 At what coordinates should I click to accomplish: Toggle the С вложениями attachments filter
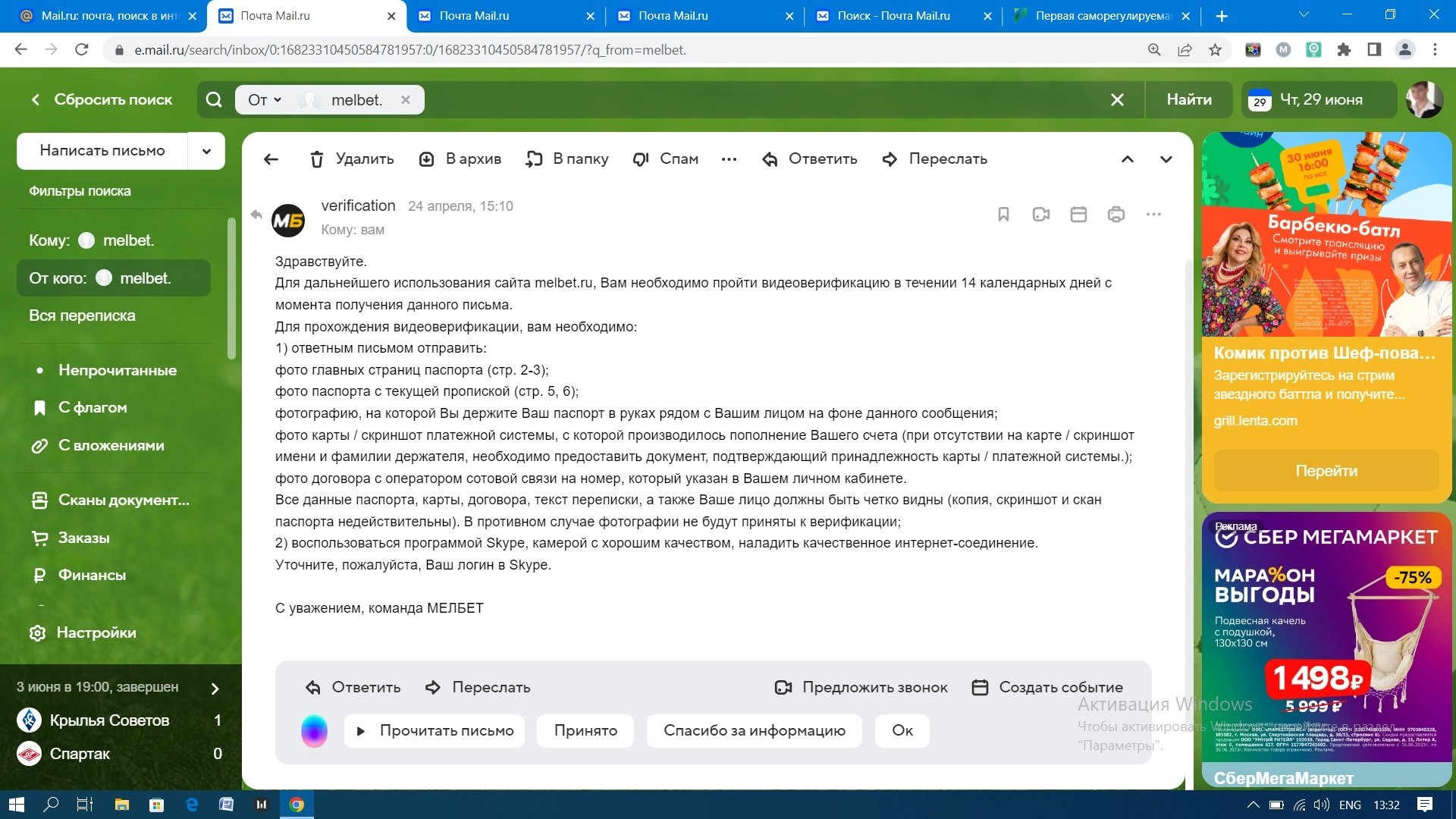click(x=111, y=446)
